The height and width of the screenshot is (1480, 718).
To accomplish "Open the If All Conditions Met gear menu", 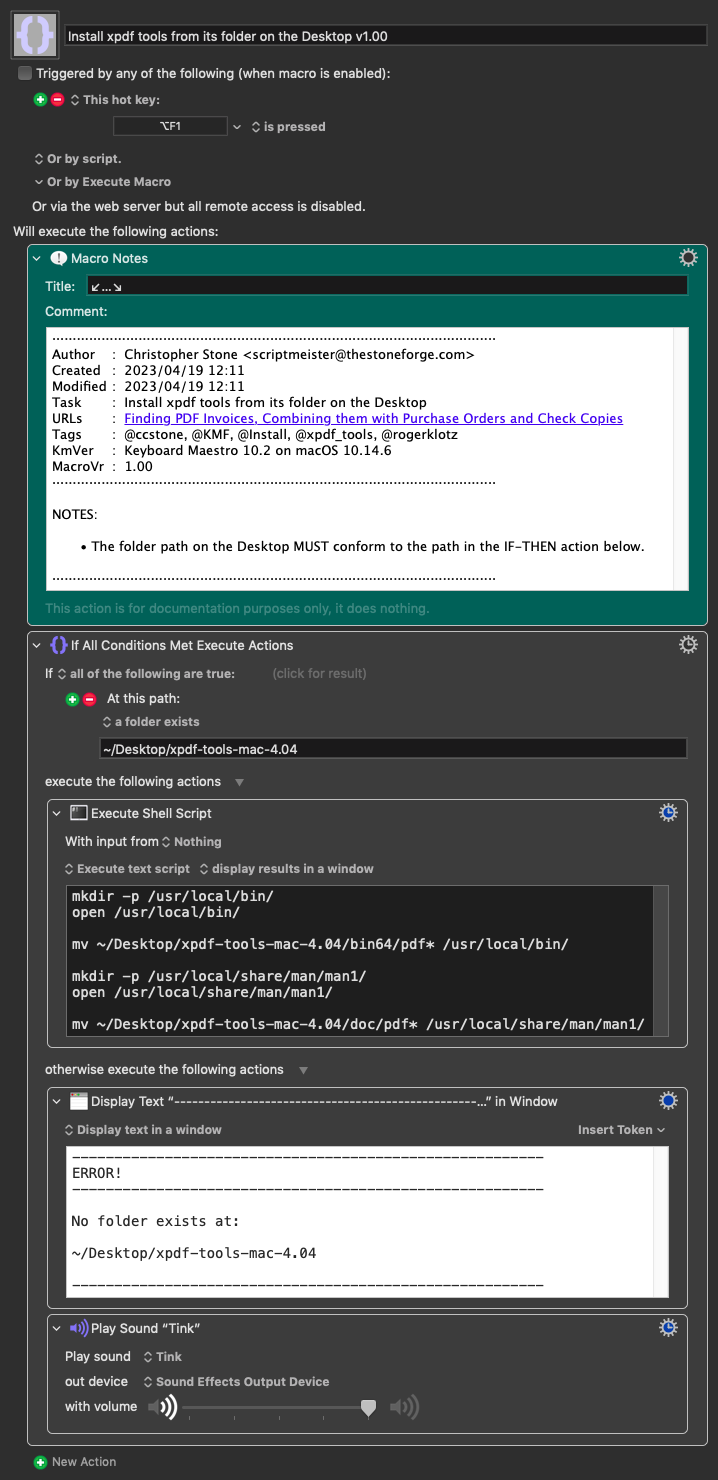I will coord(688,645).
